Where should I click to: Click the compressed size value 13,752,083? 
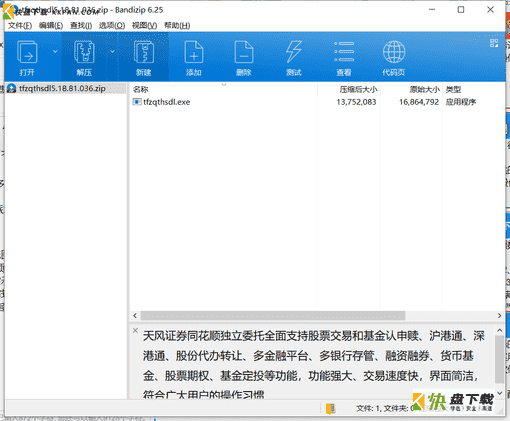(356, 102)
